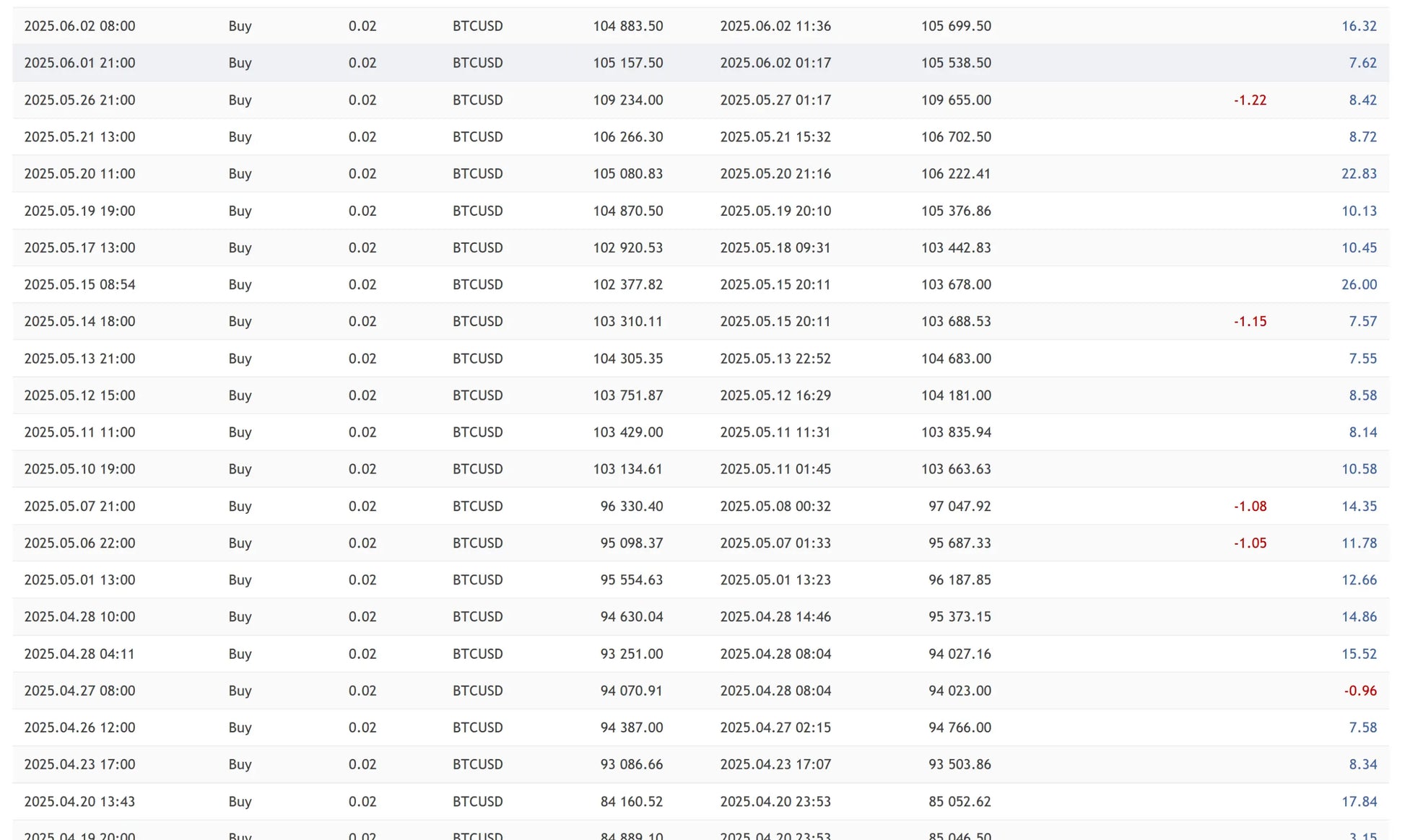The image size is (1405, 840).
Task: Click swap value -1.15
Action: 1250,321
